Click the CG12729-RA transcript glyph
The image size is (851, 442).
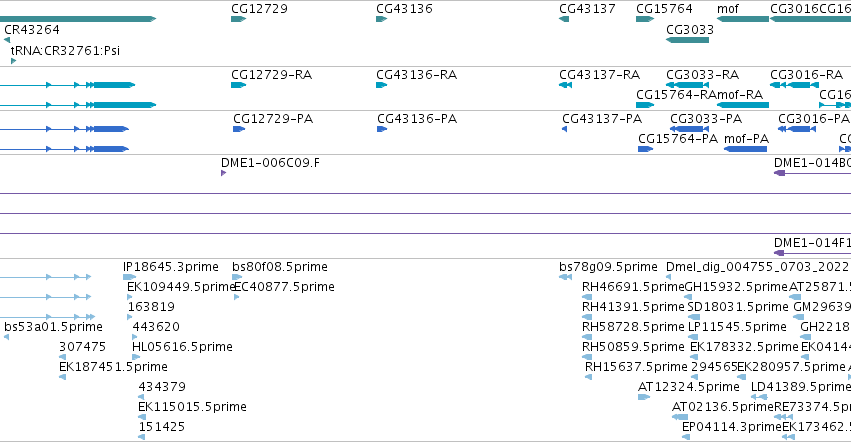(x=238, y=85)
